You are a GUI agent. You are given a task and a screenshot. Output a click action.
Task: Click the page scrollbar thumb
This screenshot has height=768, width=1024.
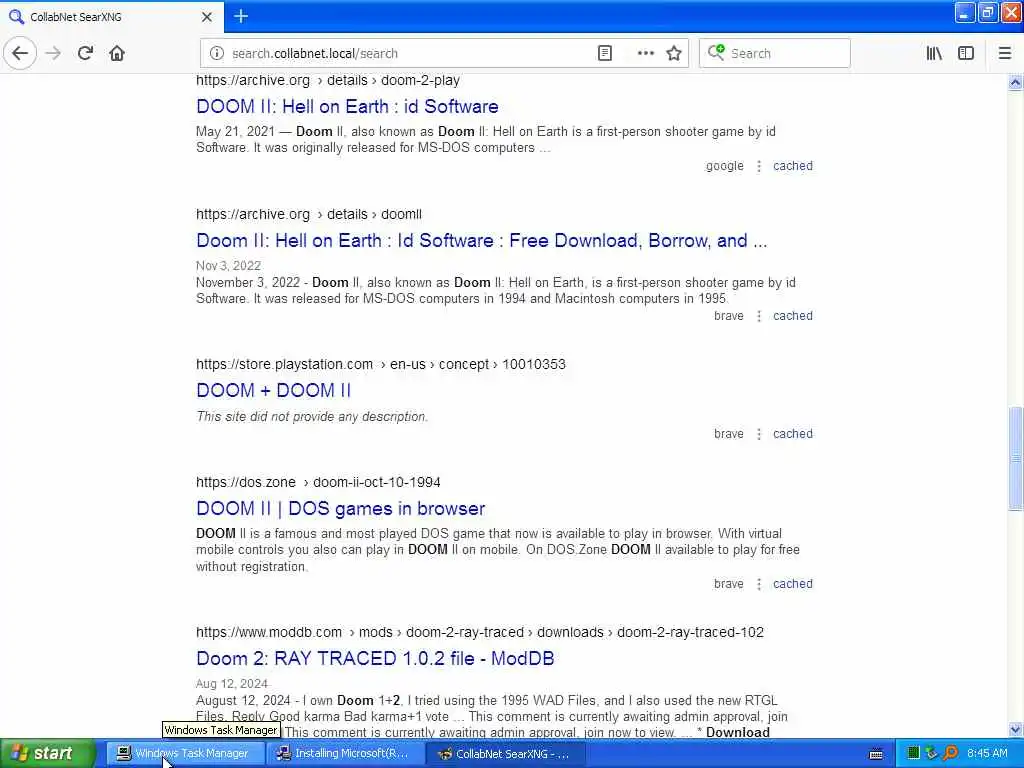pos(1015,458)
